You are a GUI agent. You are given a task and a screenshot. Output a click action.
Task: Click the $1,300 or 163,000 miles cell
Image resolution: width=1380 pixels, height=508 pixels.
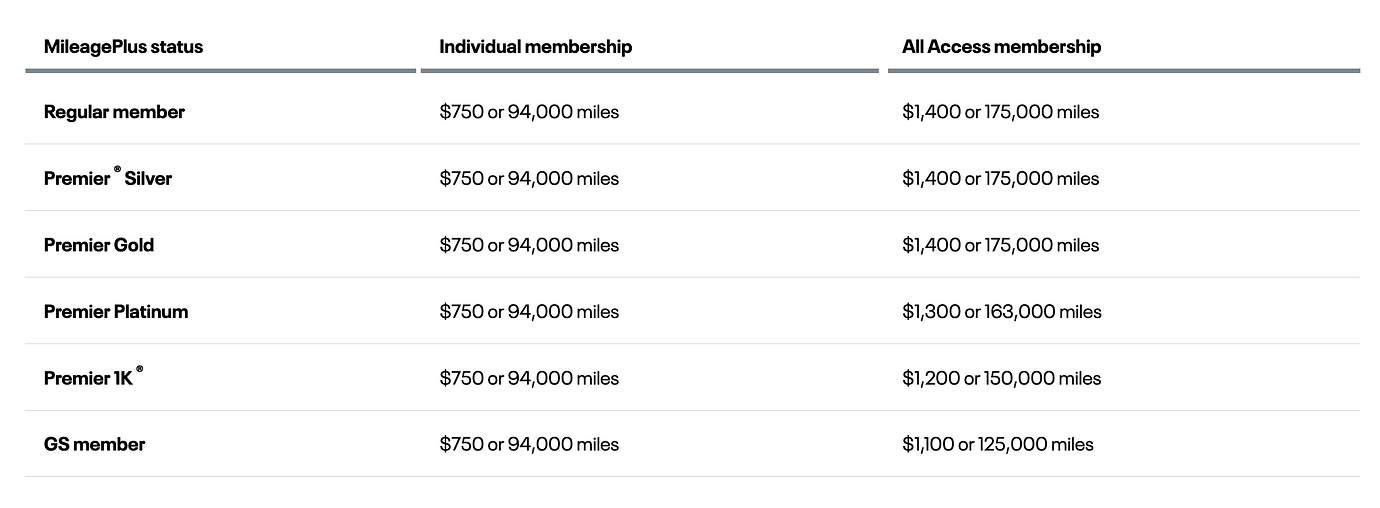1001,312
